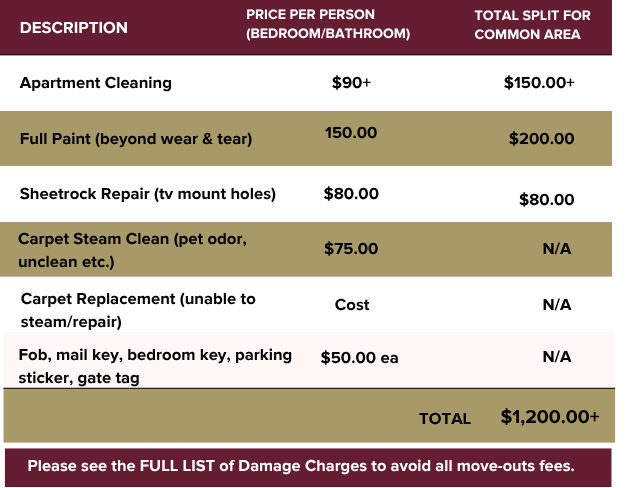Click Sheetrock Repair's price per person value

pos(351,194)
